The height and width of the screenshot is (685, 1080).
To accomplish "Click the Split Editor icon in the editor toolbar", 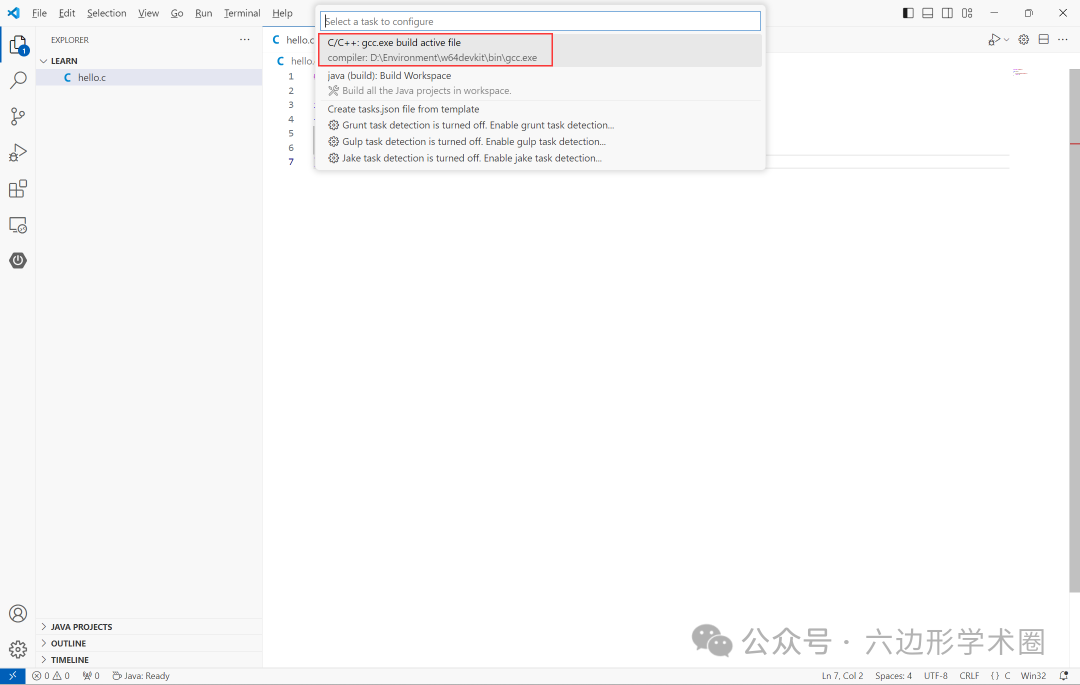I will point(1043,38).
